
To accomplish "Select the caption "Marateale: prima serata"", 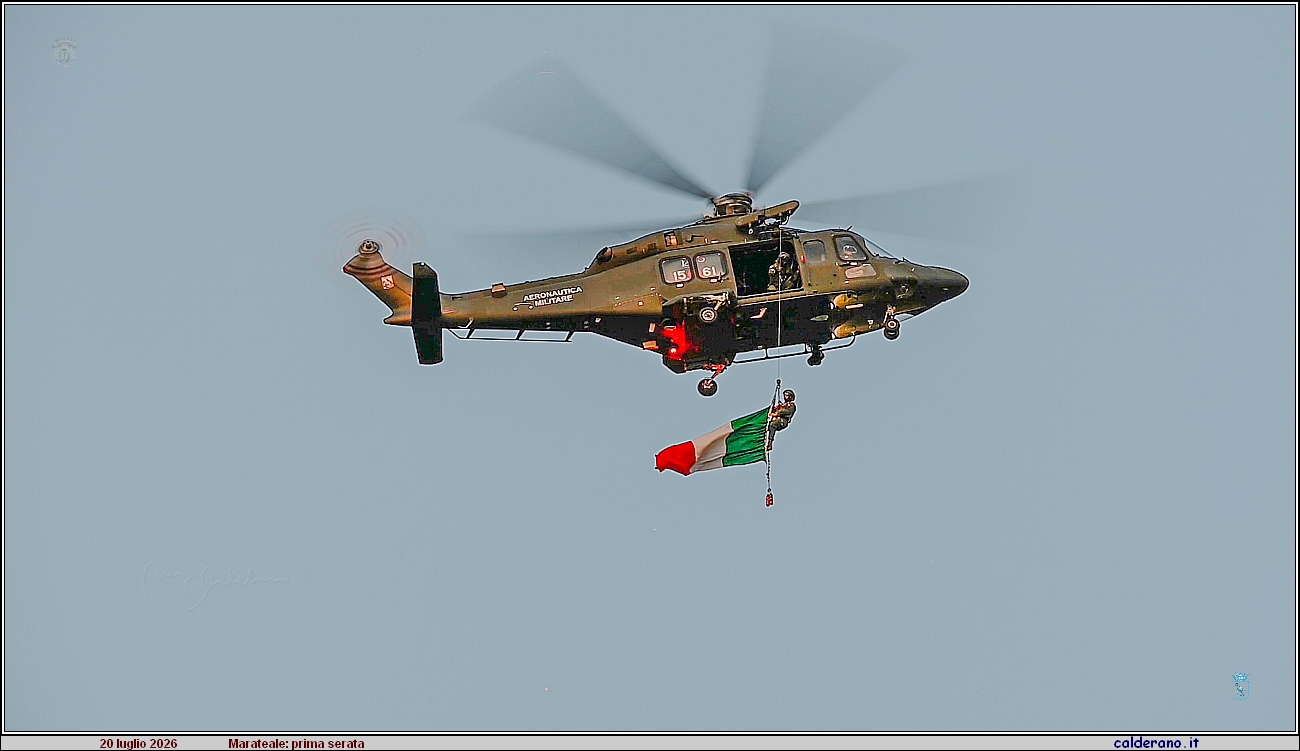I will [x=296, y=744].
